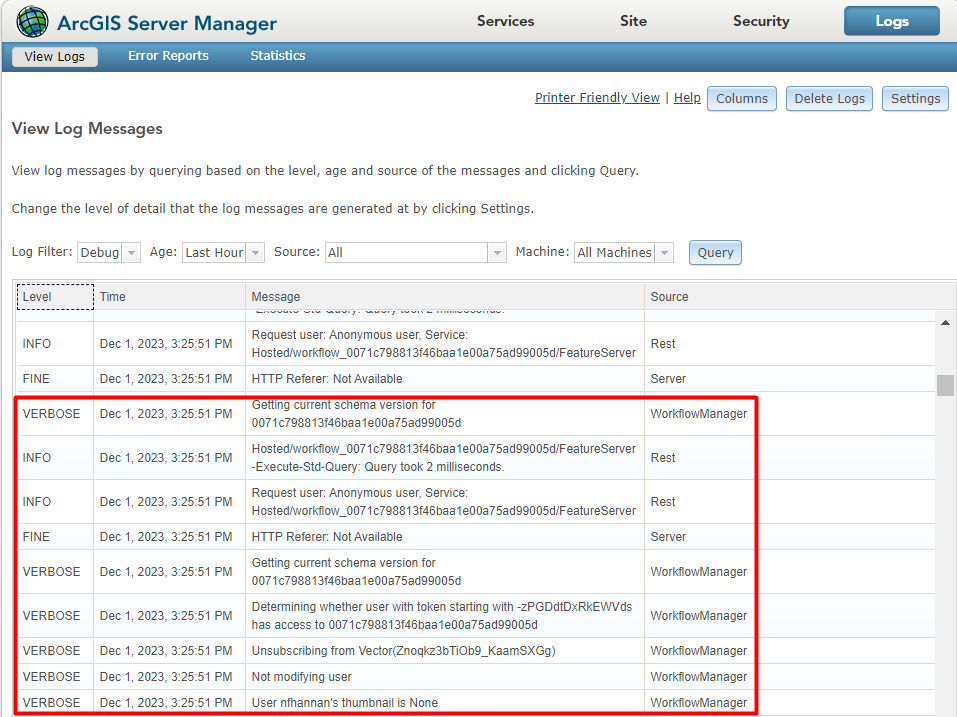Open the Machine dropdown showing All Machines

pyautogui.click(x=623, y=252)
